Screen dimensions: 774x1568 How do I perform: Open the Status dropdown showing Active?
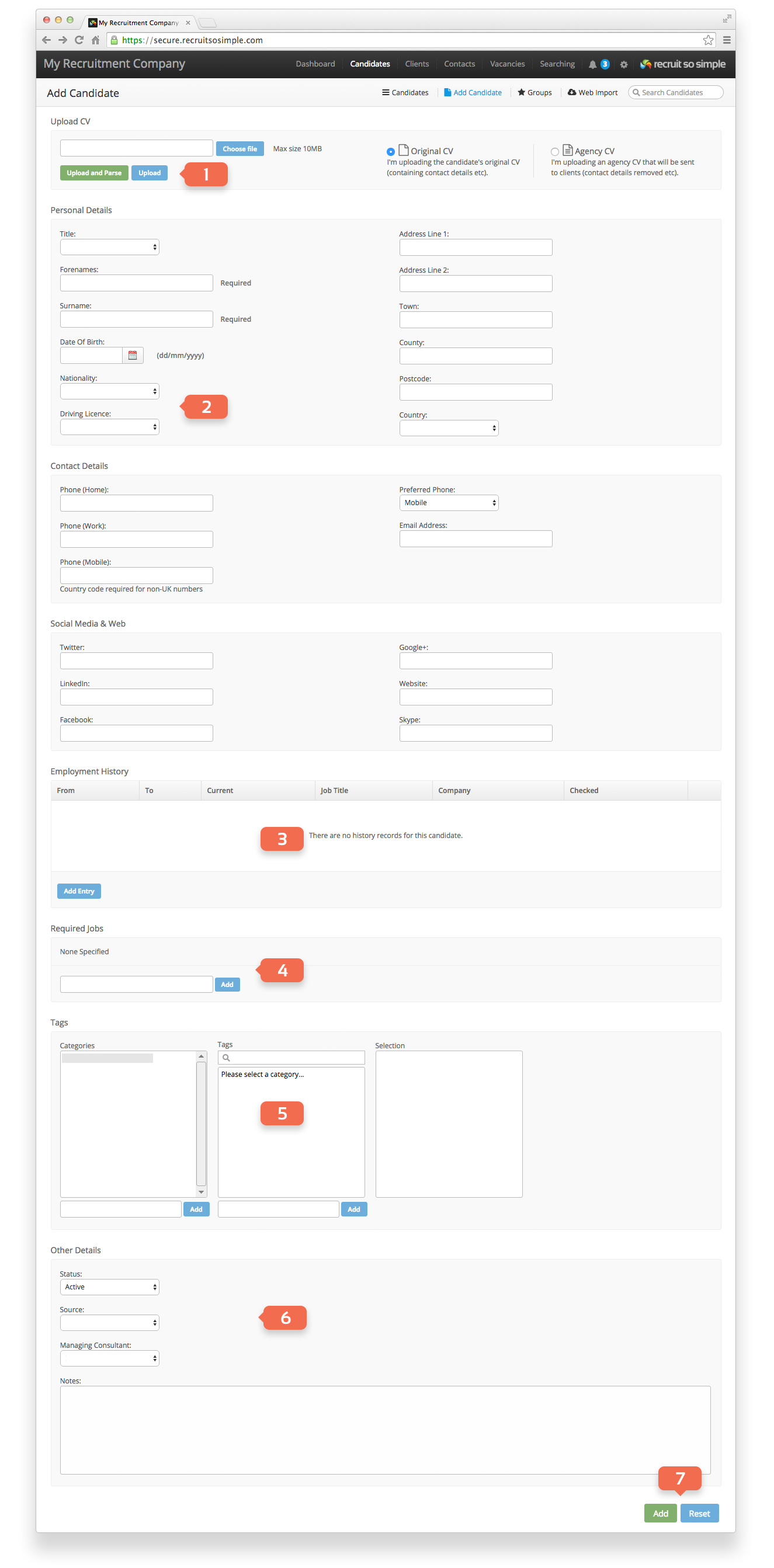pos(110,1287)
